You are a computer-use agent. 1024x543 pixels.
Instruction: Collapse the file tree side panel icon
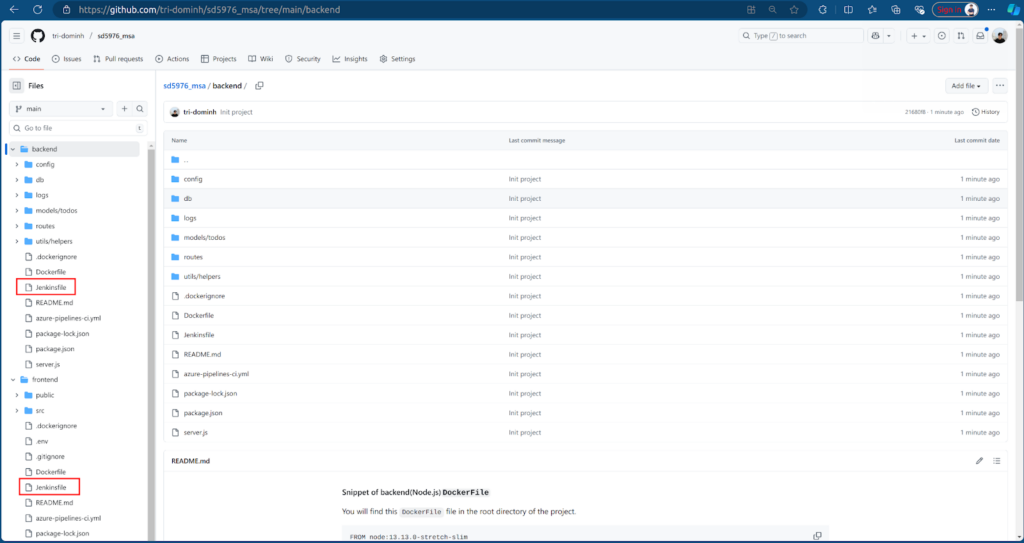pyautogui.click(x=16, y=86)
